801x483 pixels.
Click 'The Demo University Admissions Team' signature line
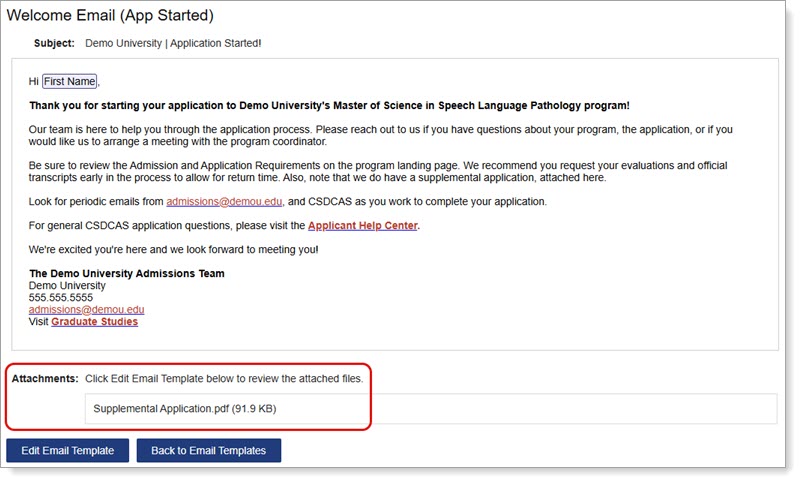coord(126,274)
